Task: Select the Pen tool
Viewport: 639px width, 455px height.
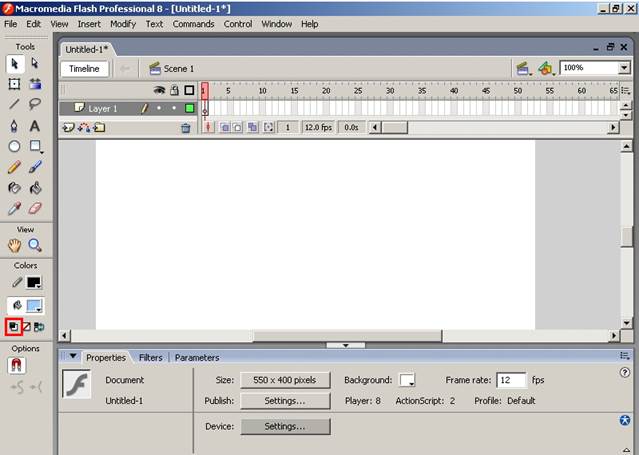Action: (14, 126)
